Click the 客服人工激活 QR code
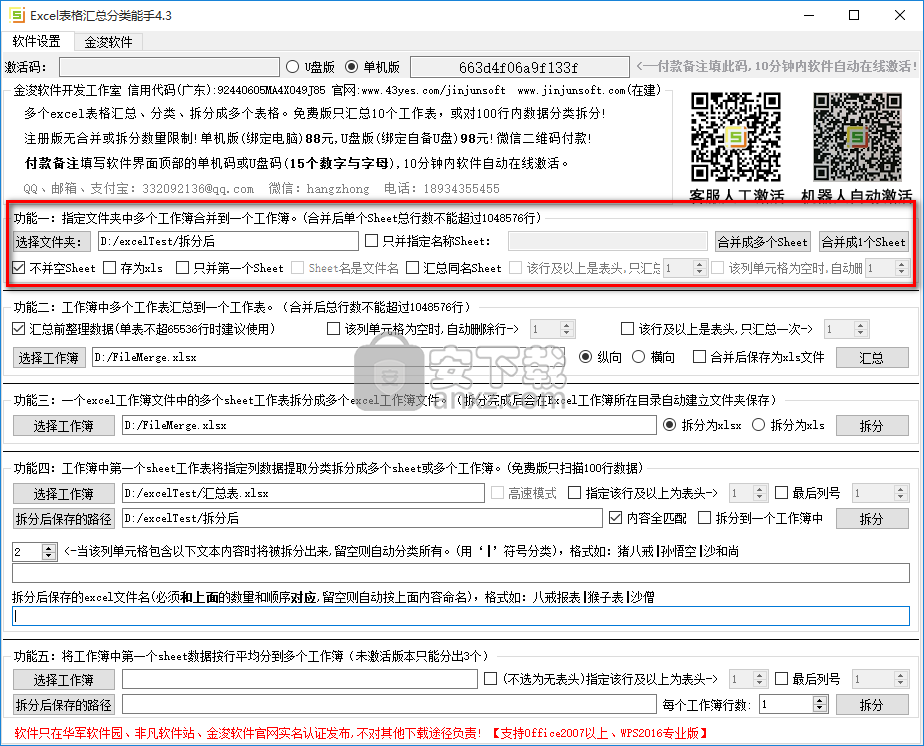The image size is (924, 746). [x=735, y=137]
